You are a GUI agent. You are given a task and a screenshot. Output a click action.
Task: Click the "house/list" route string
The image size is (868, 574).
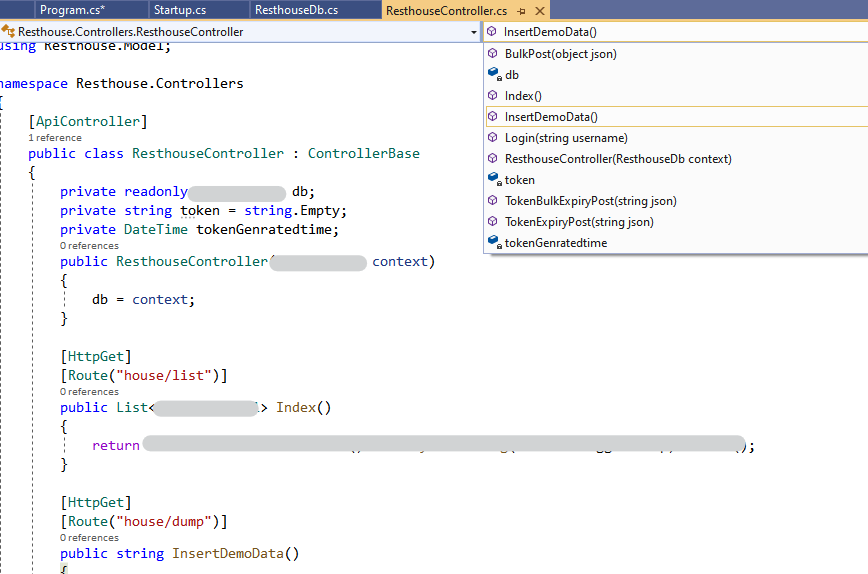[164, 375]
